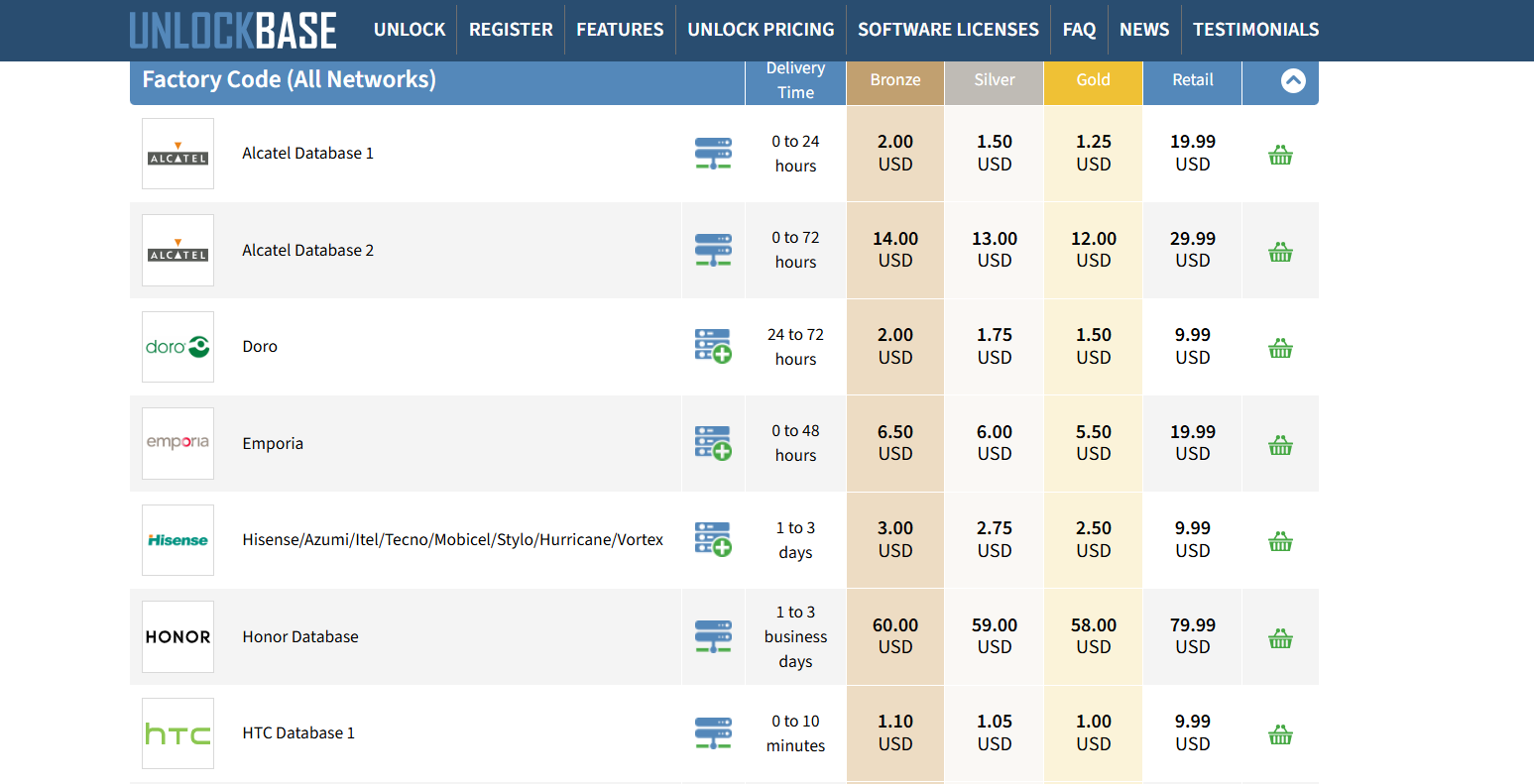1534x784 pixels.
Task: Click the 6.50 USD Bronze price
Action: click(895, 443)
